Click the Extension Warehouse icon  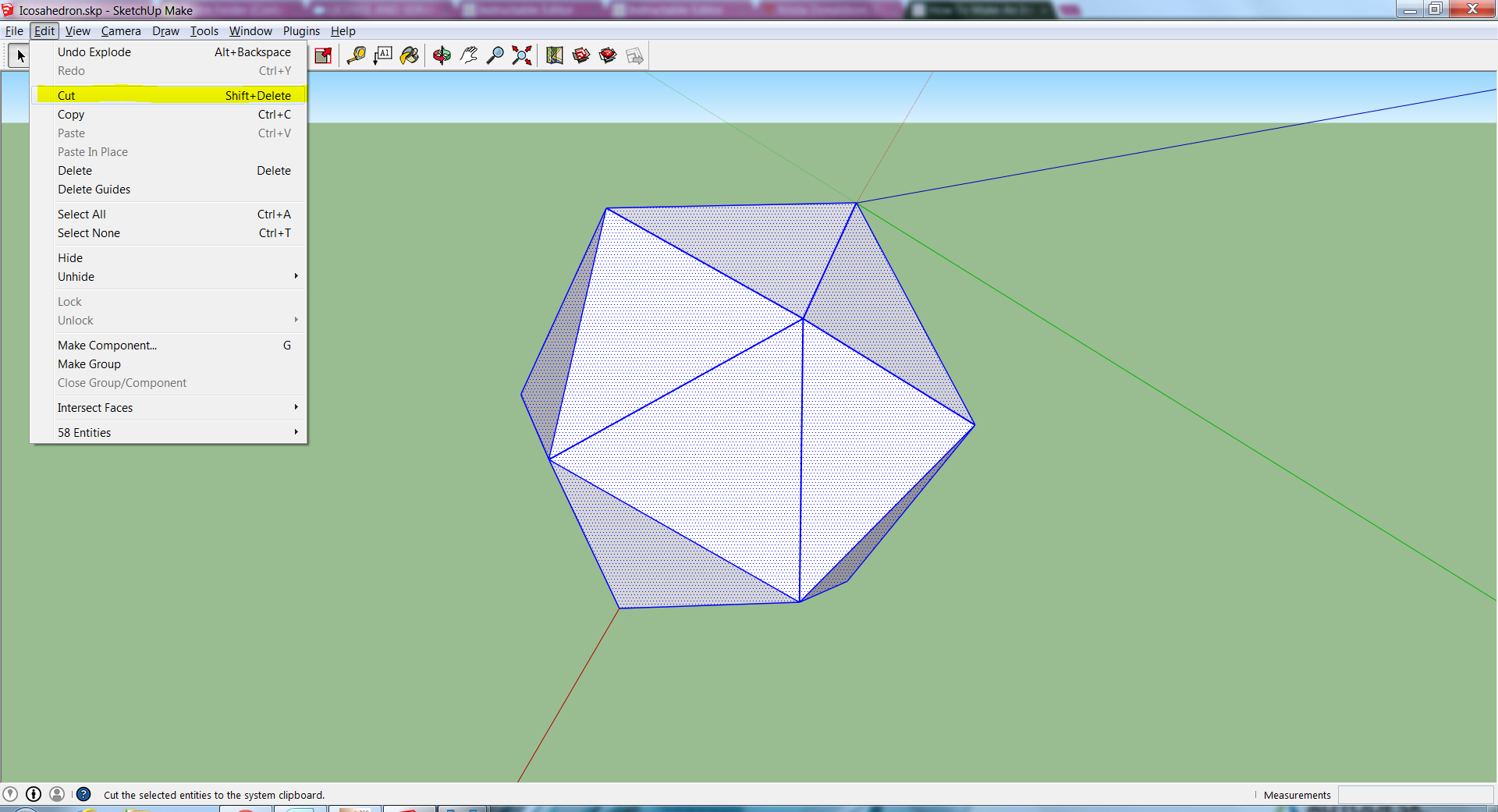(608, 56)
